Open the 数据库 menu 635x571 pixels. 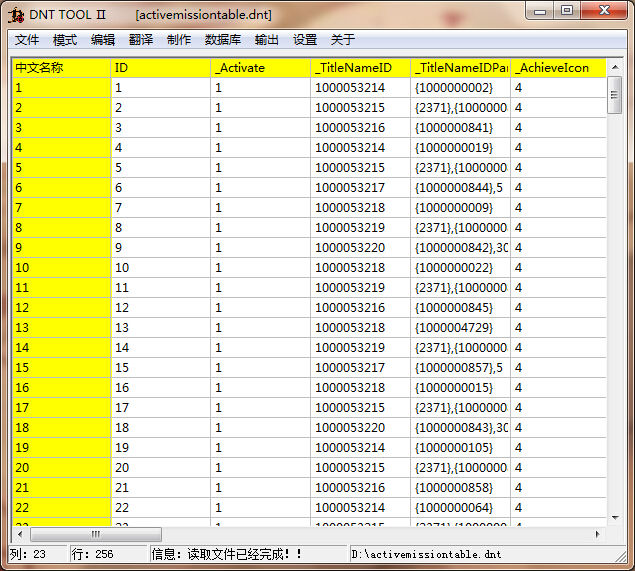(x=222, y=40)
